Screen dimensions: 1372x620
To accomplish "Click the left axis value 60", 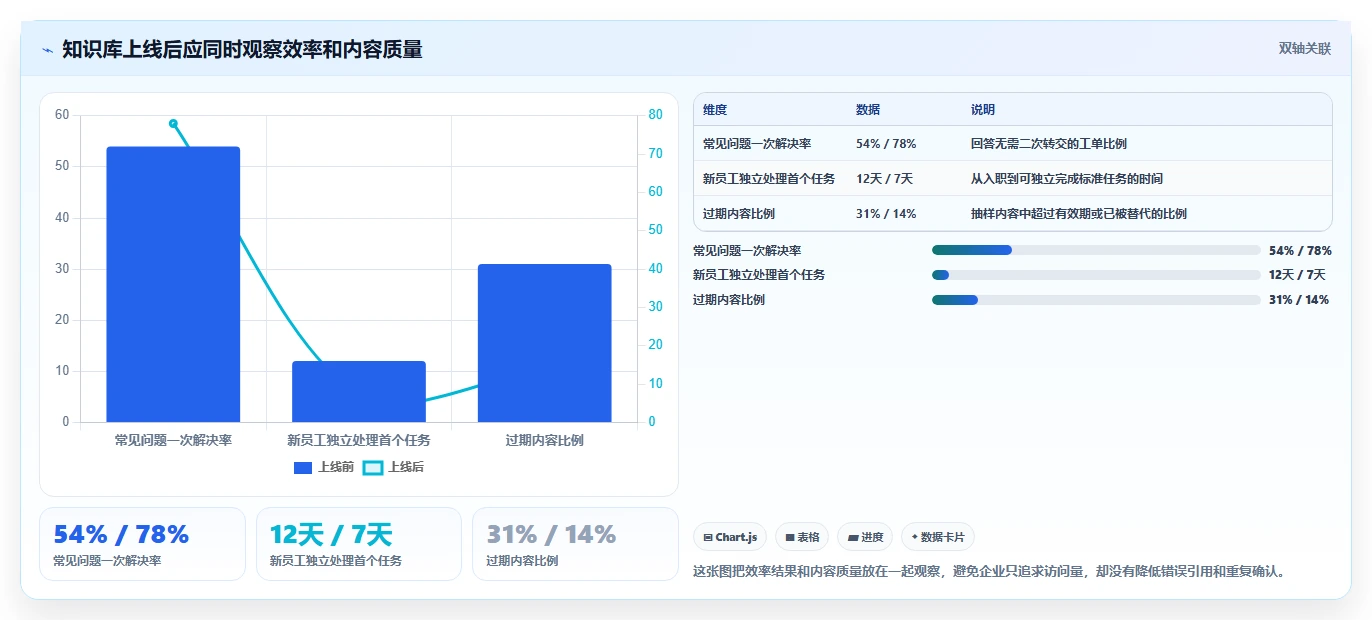I will point(62,115).
